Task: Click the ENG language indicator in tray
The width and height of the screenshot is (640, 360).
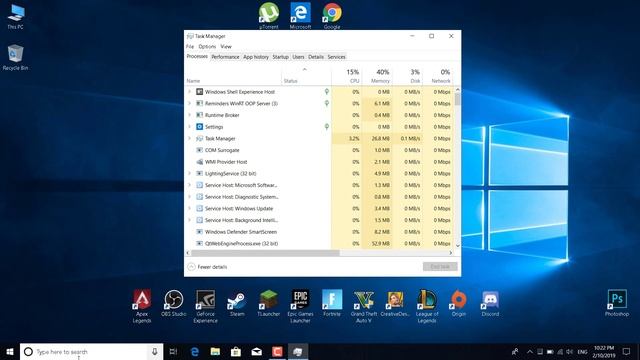Action: pos(582,352)
